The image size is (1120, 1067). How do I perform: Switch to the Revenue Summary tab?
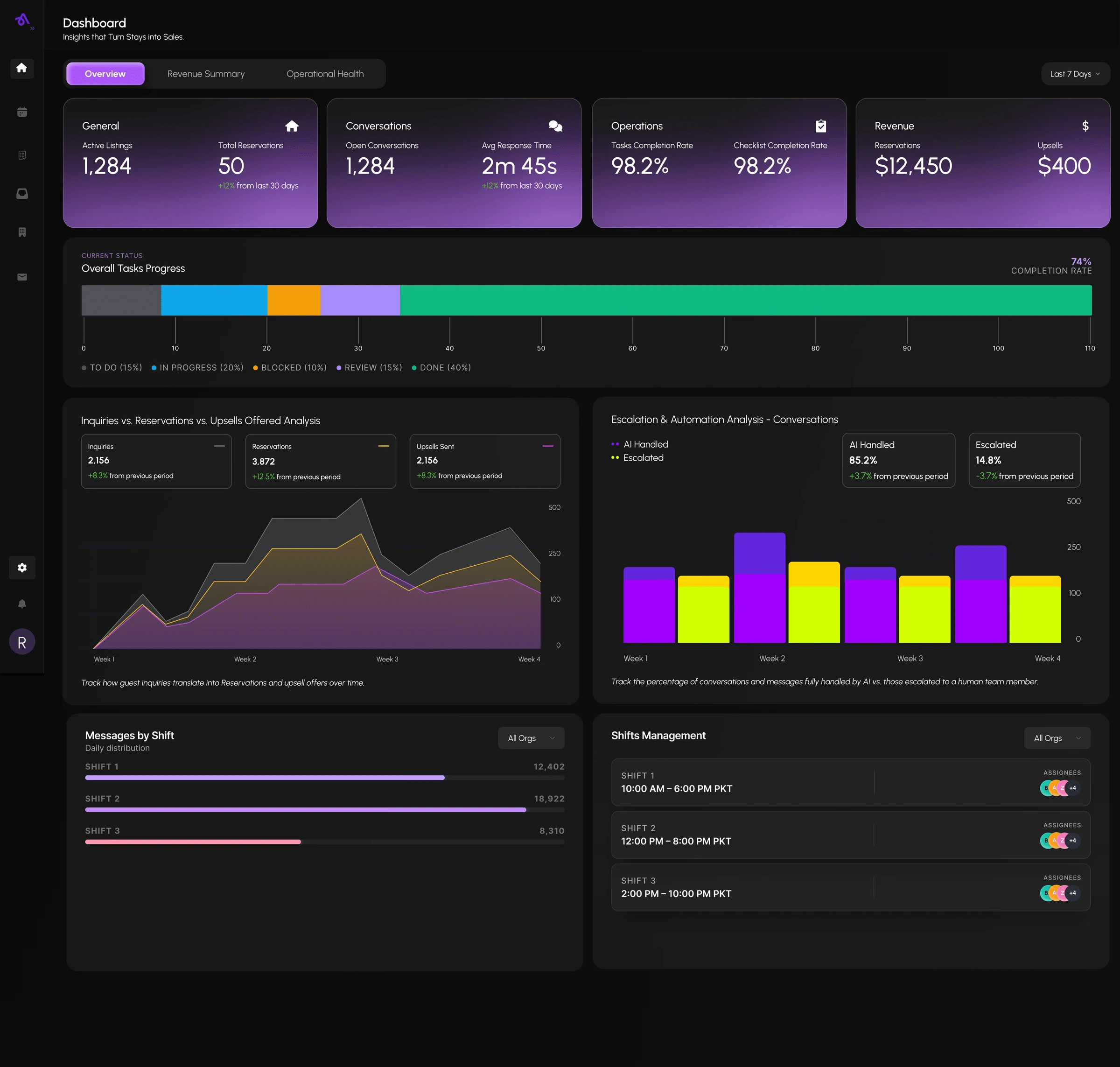coord(206,74)
